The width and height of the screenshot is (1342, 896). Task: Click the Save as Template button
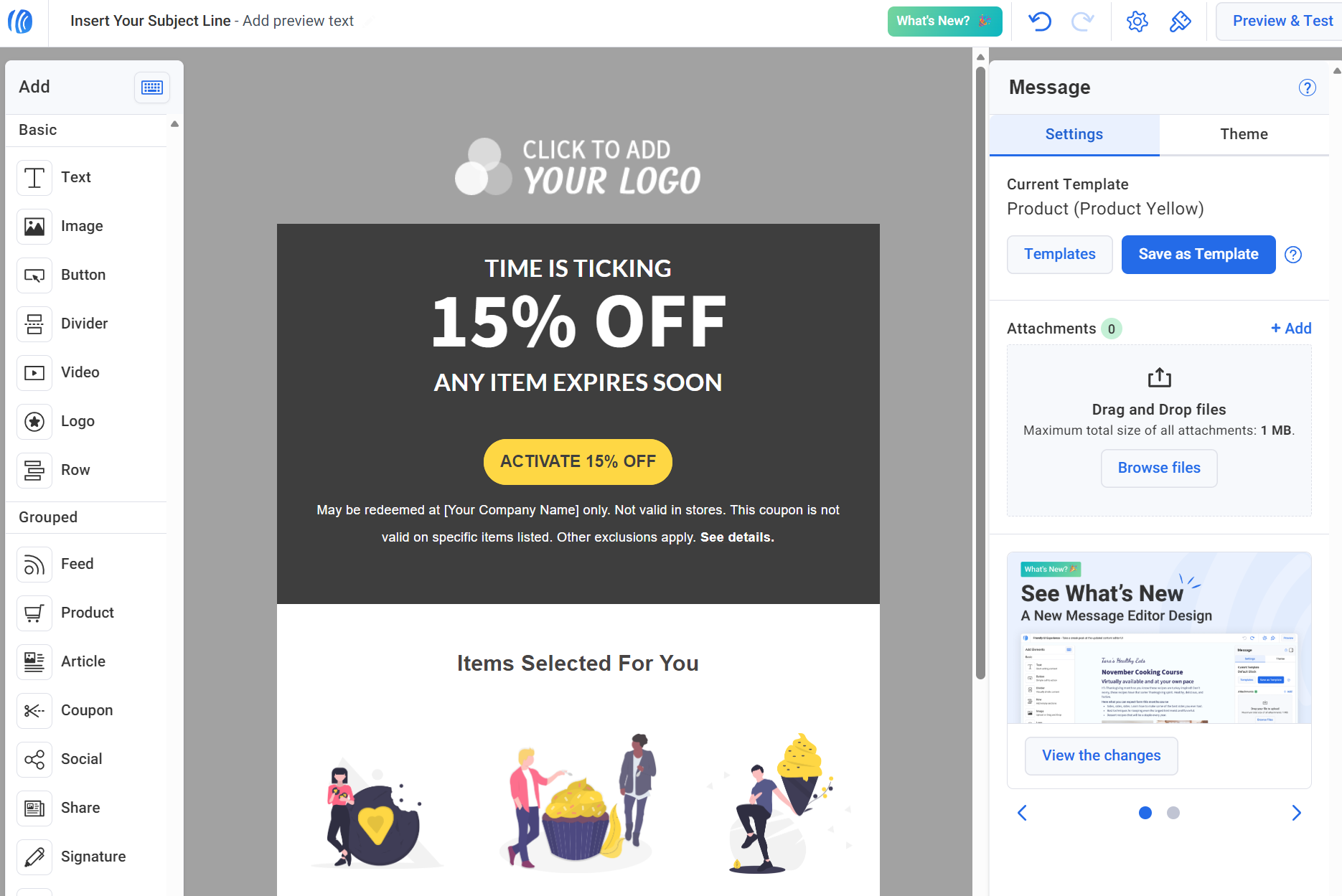pos(1198,254)
